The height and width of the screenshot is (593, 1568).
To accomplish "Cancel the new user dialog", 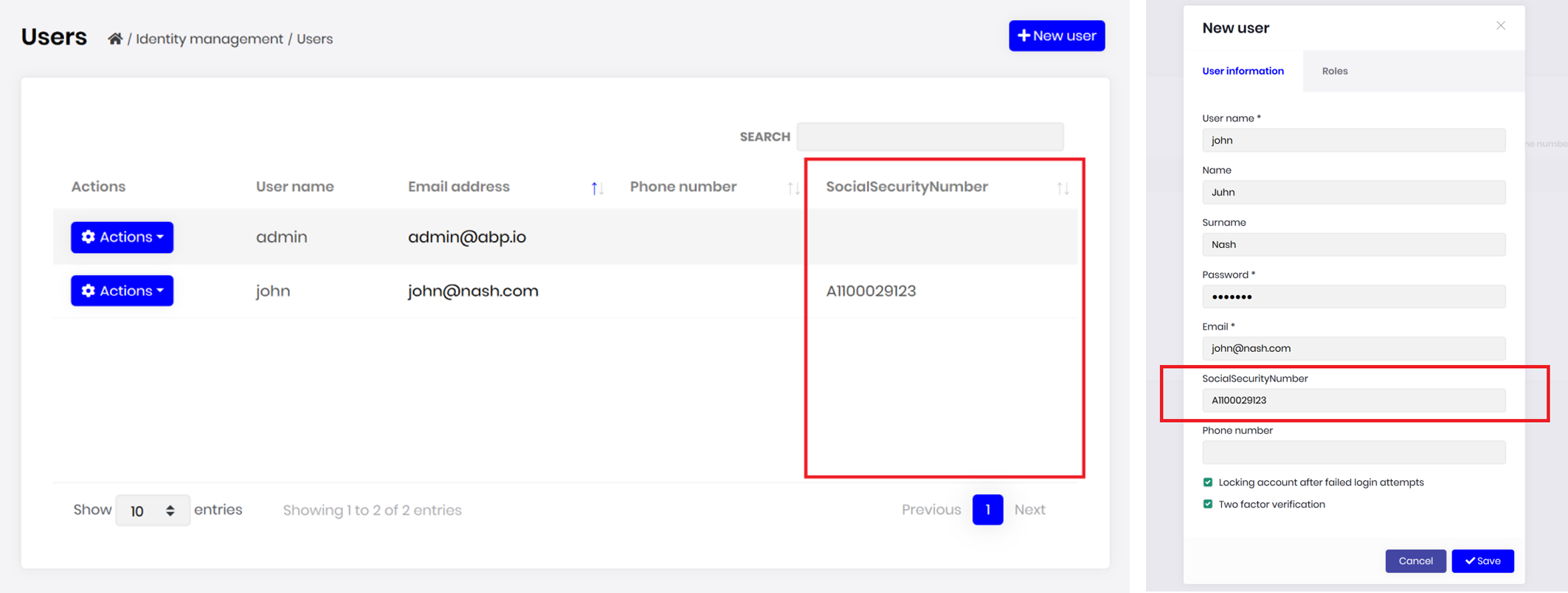I will [1415, 561].
